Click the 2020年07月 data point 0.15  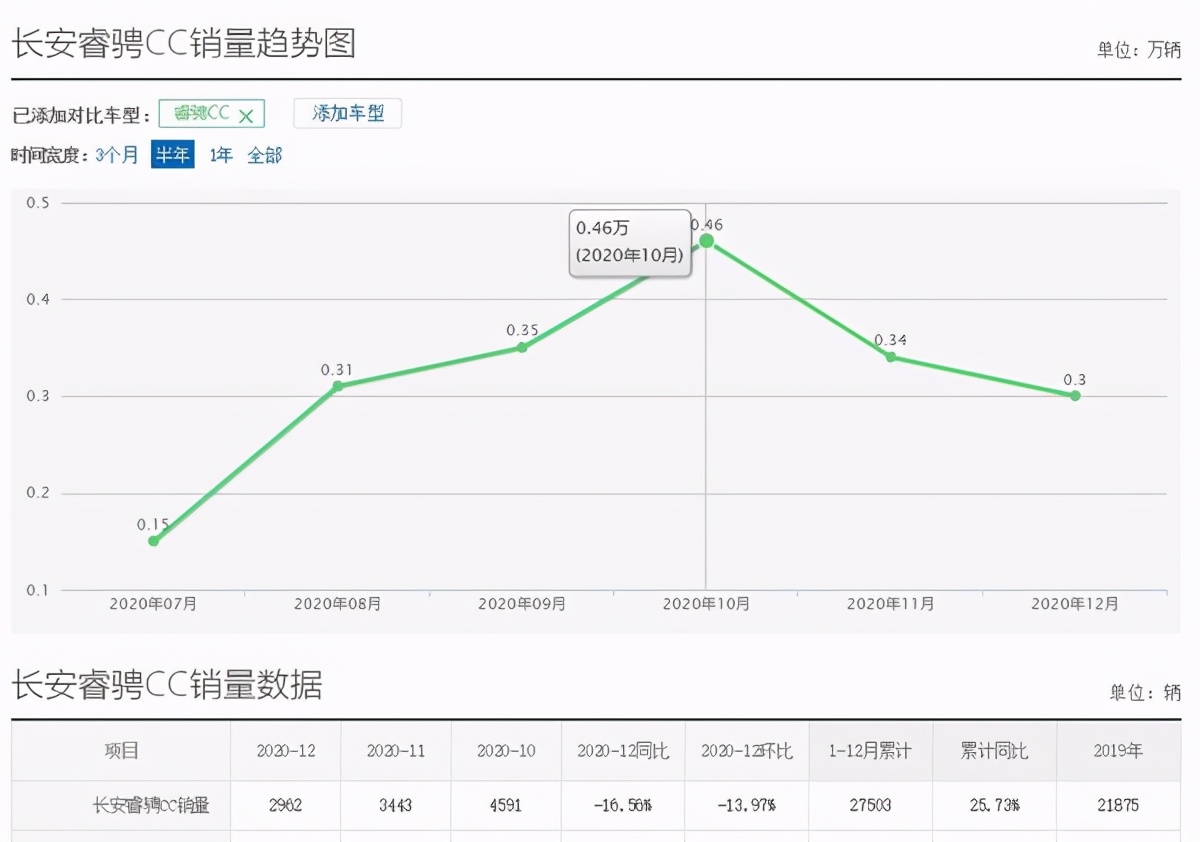153,541
